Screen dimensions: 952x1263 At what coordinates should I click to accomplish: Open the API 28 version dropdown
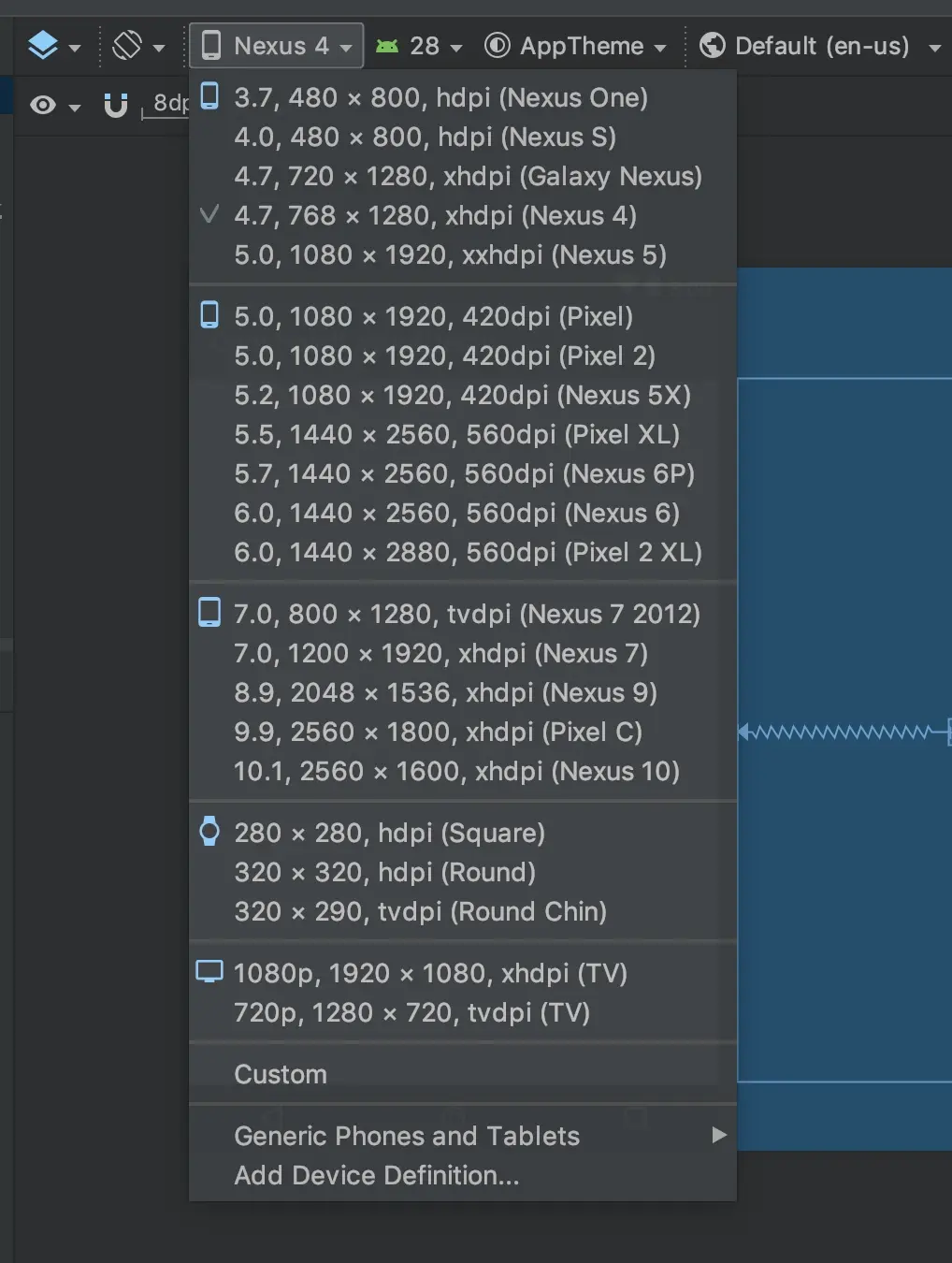(x=420, y=46)
